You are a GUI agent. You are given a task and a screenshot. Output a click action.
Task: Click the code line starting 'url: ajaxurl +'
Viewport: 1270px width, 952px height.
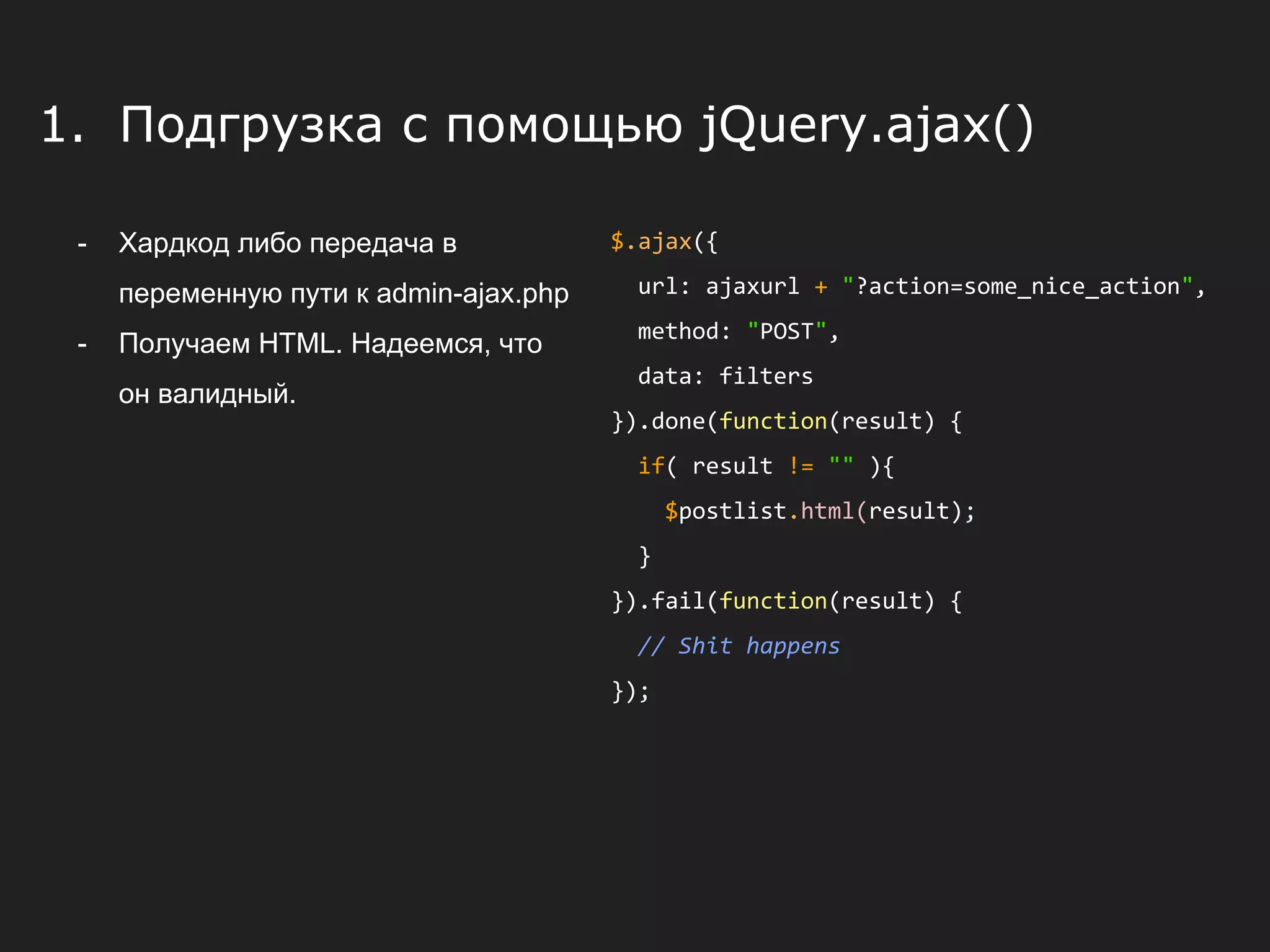point(921,286)
